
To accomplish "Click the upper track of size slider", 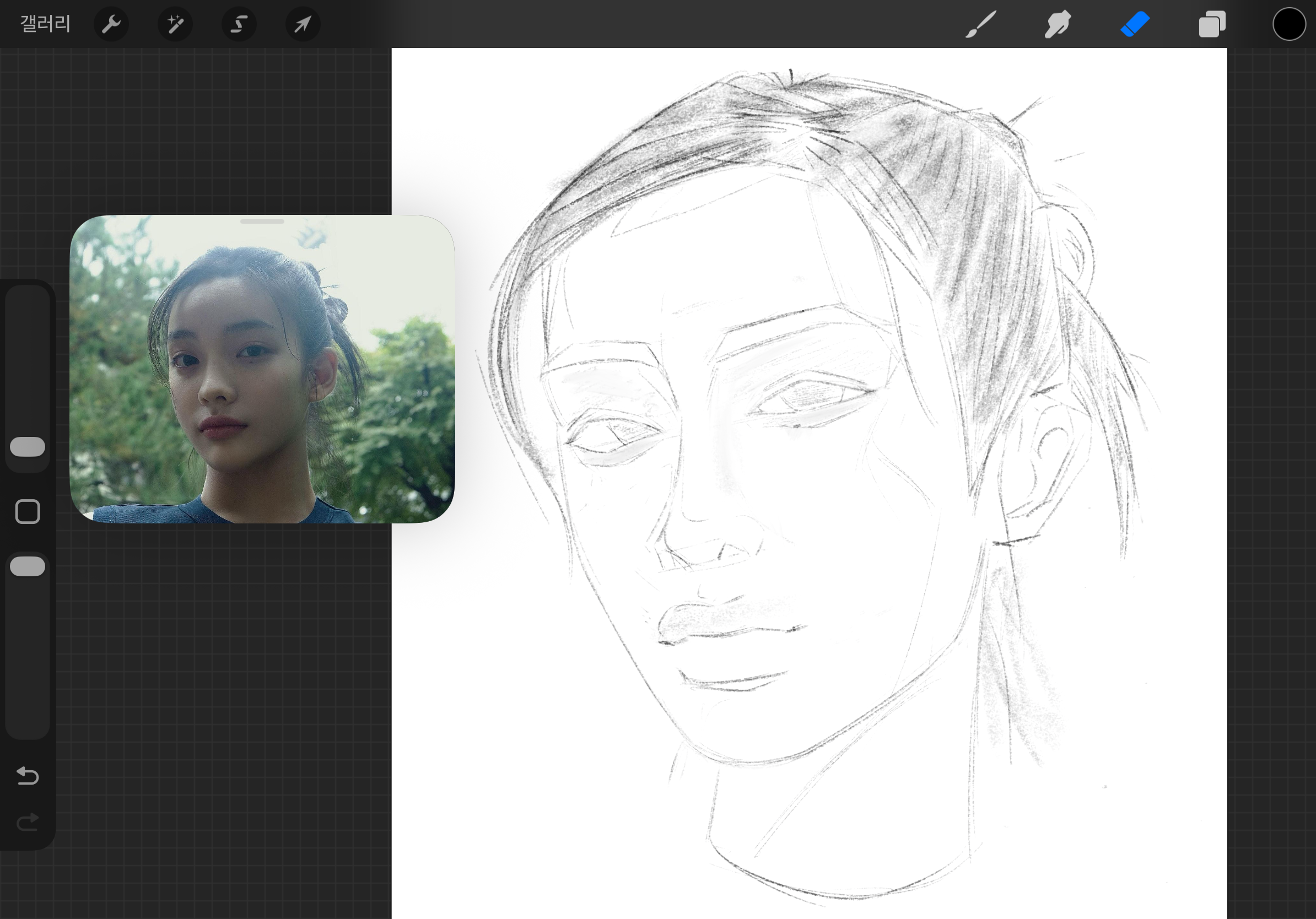I will [x=28, y=355].
